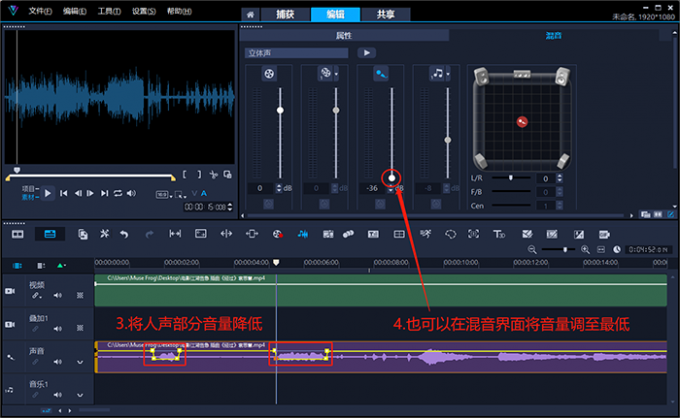The image size is (680, 418).
Task: Click the voice track volume slider handle
Action: [x=392, y=178]
